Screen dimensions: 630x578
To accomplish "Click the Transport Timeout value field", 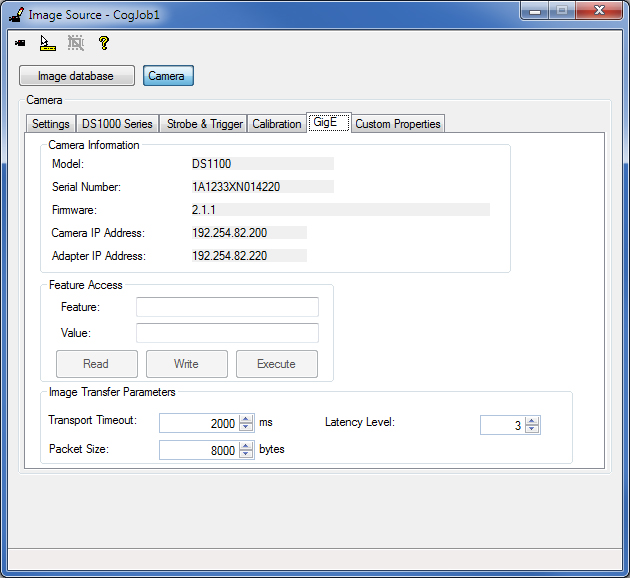I will (x=199, y=423).
